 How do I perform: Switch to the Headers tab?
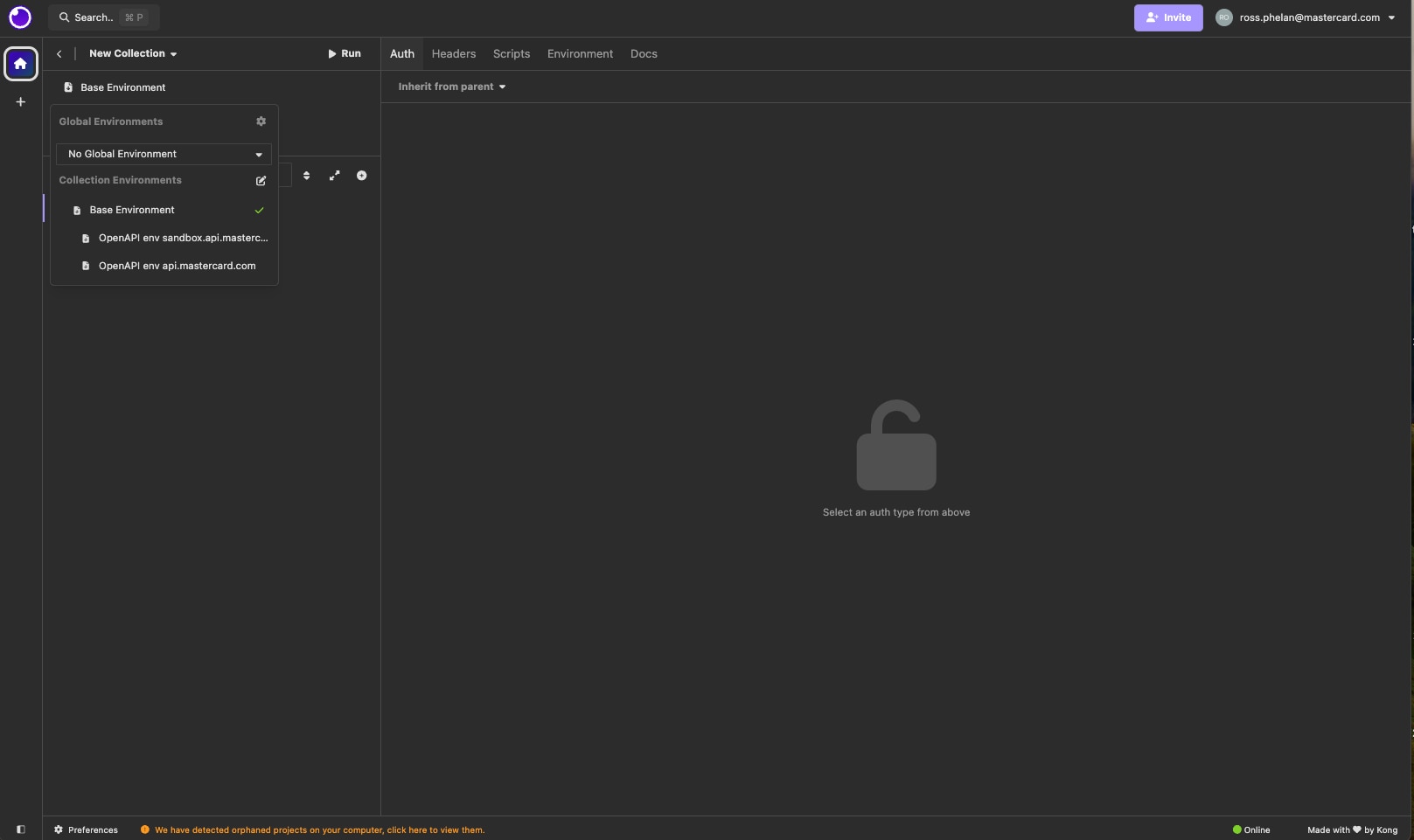(x=453, y=54)
